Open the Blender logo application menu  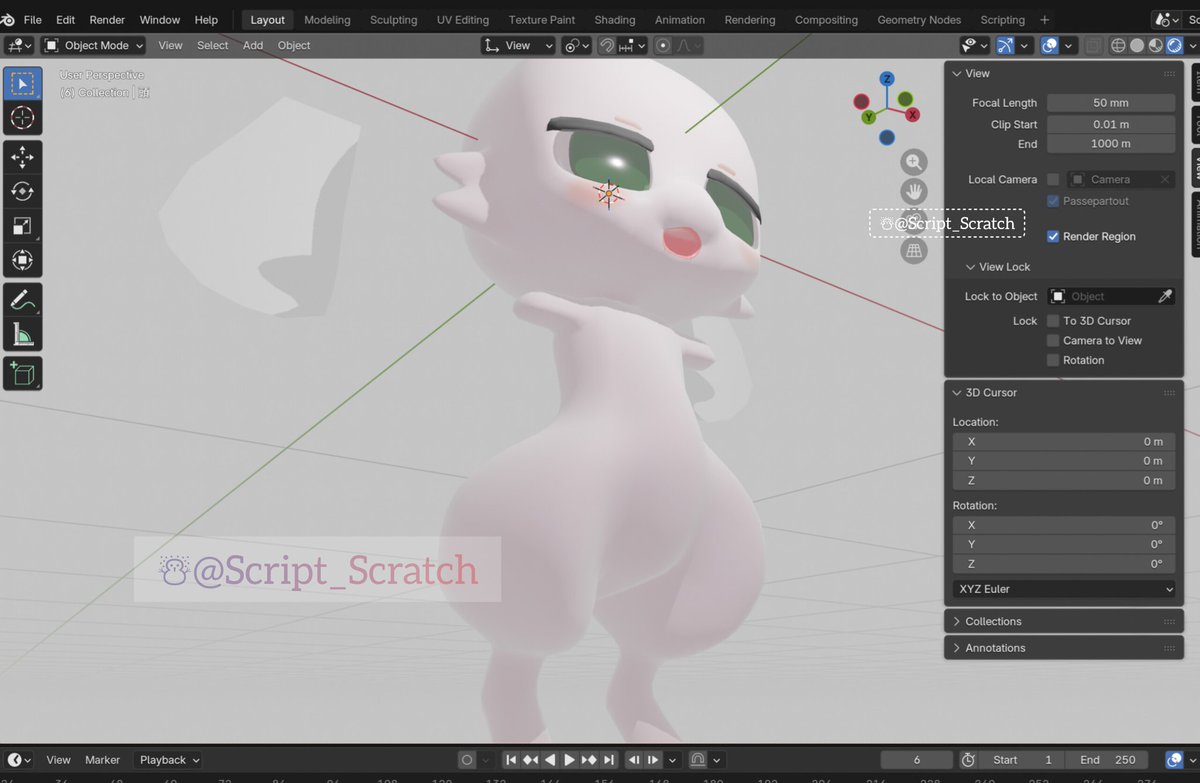[8, 19]
